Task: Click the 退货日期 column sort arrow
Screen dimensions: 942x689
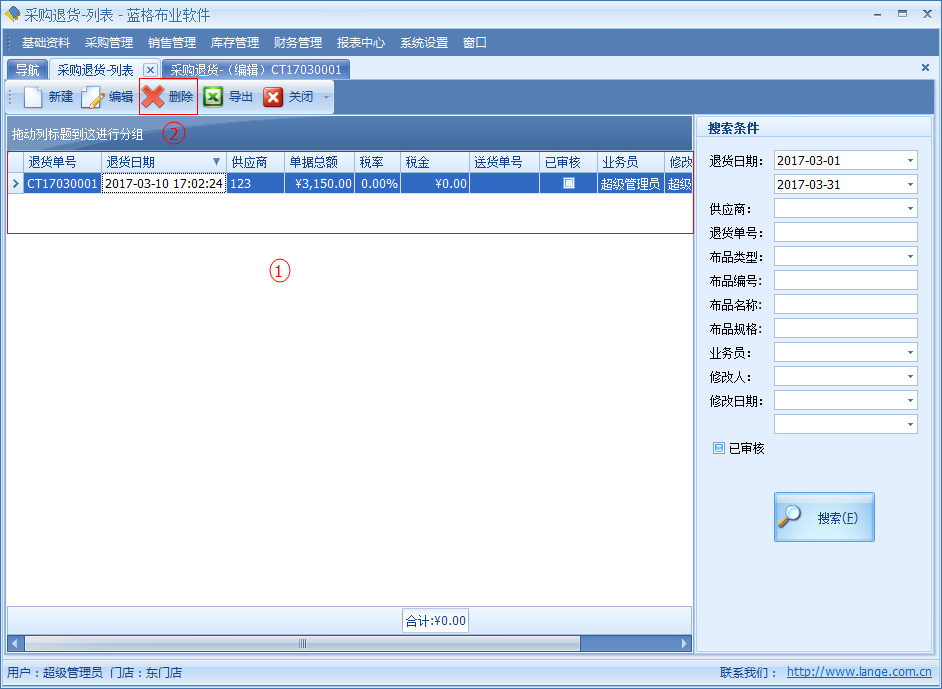Action: tap(216, 162)
